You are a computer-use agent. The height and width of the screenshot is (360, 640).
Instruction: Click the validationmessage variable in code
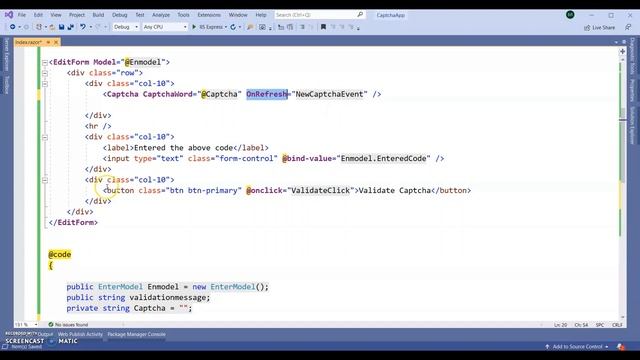(x=167, y=298)
